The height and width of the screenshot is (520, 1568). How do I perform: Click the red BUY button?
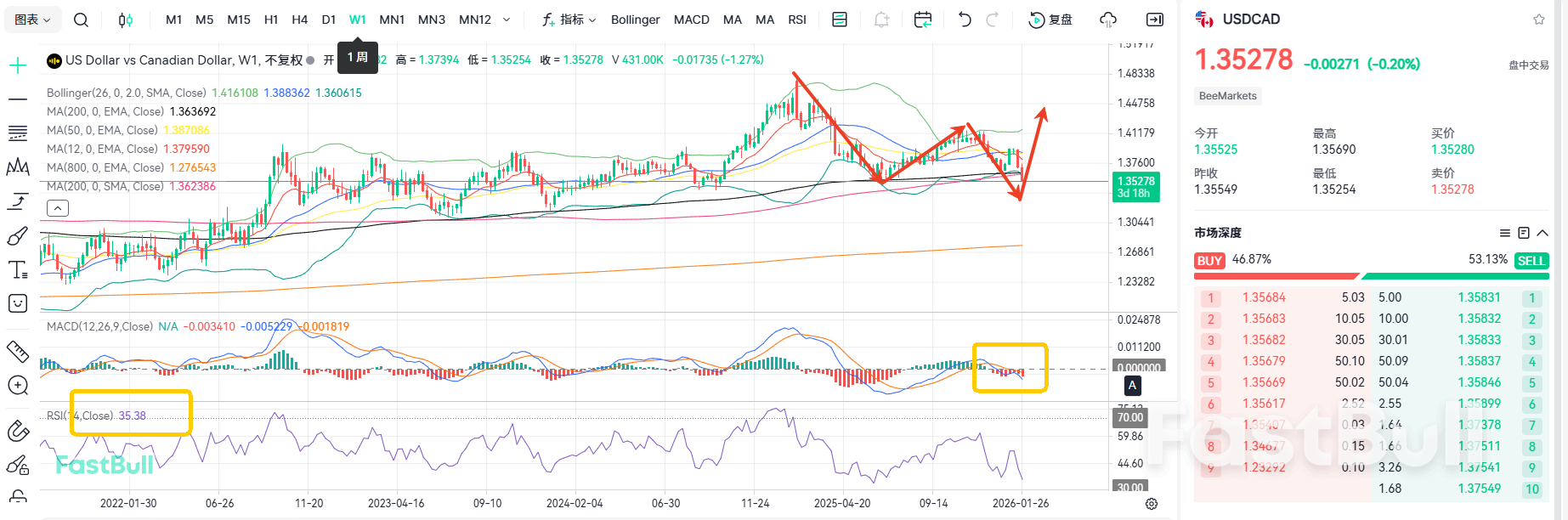(1209, 261)
